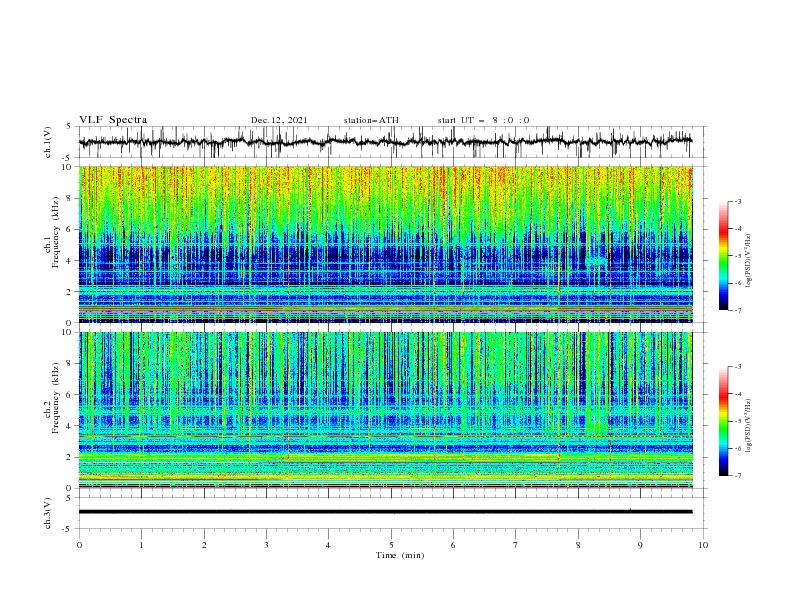792x612 pixels.
Task: Click the ch.1 PSD color scale bar
Action: (723, 255)
